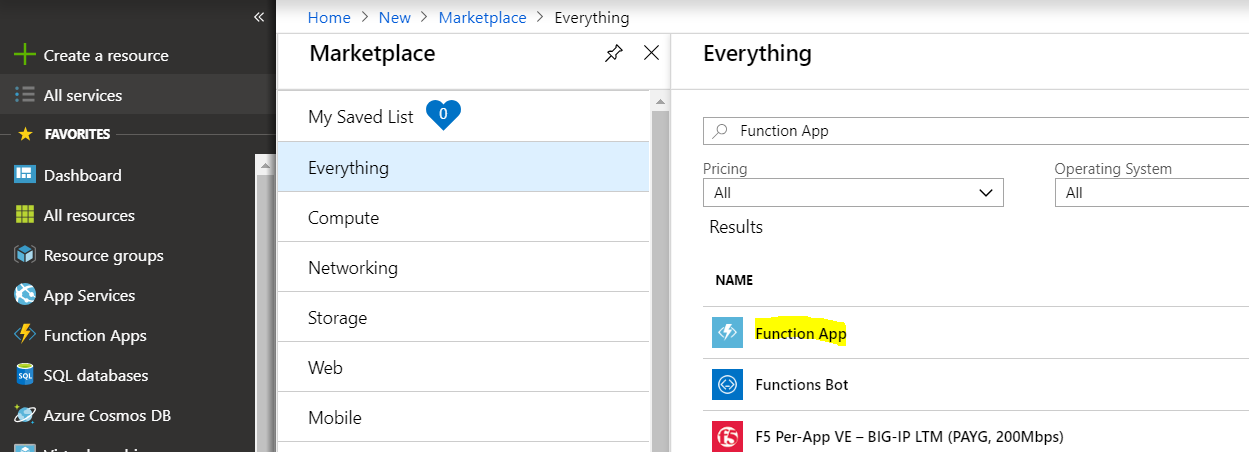Click the yellow Favorites star icon
Screen dimensions: 1249x452
(25, 133)
